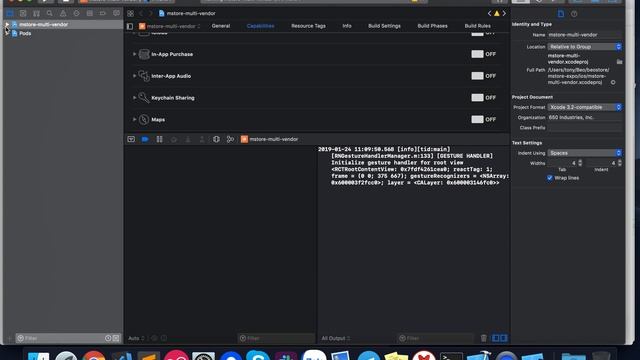640x360 pixels.
Task: Click the console Filter field
Action: click(x=435, y=338)
